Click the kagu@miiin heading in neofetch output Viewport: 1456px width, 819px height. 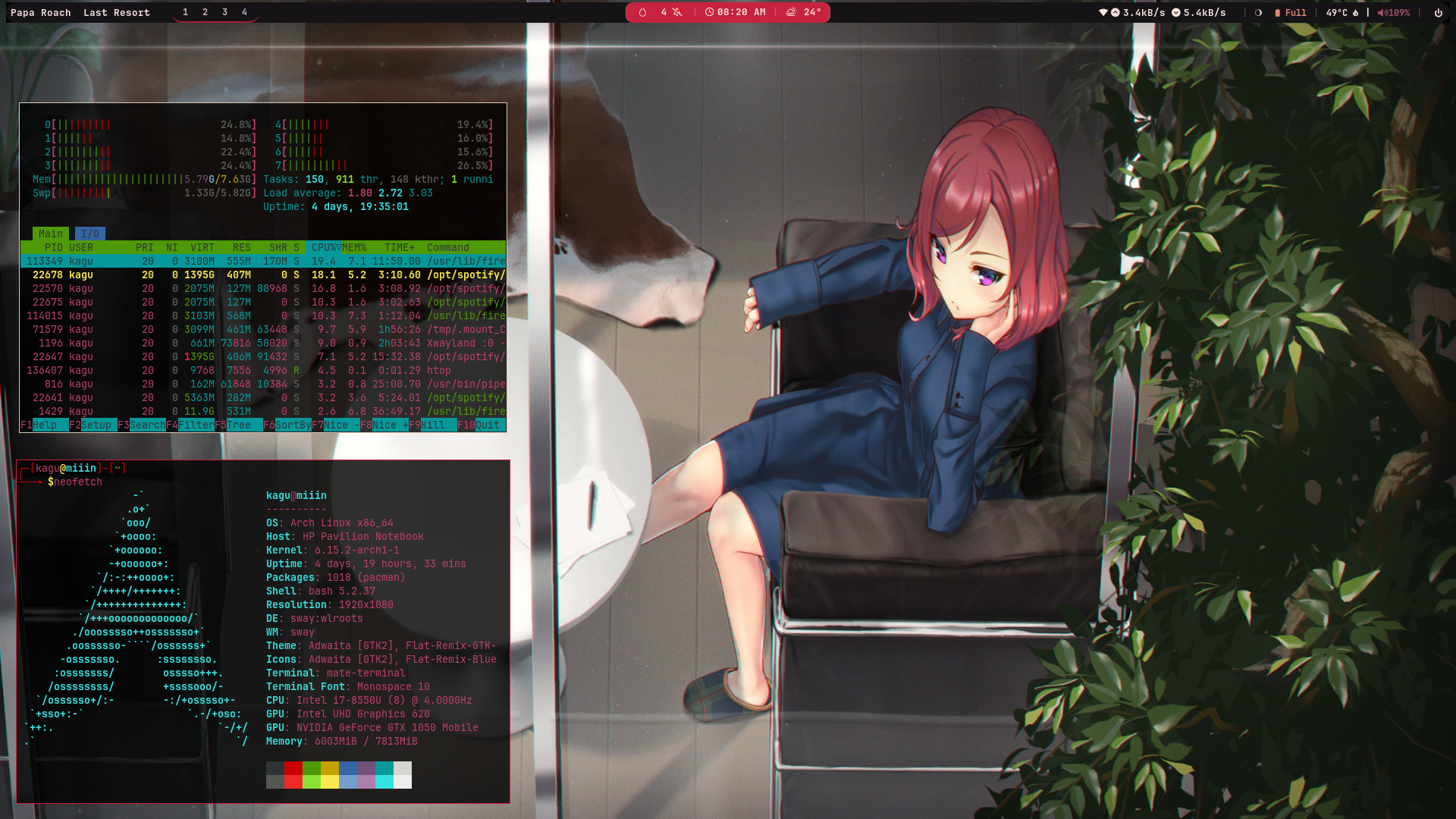coord(297,495)
